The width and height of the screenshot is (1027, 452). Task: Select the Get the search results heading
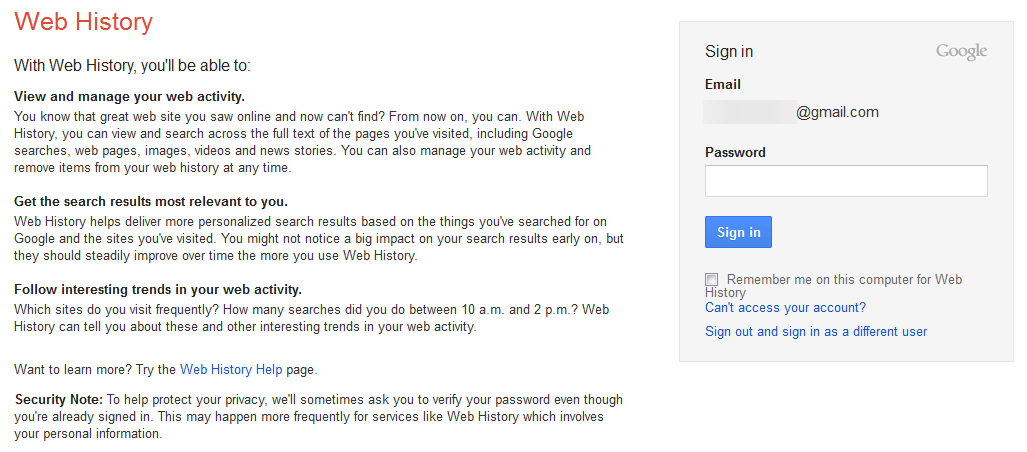tap(151, 201)
